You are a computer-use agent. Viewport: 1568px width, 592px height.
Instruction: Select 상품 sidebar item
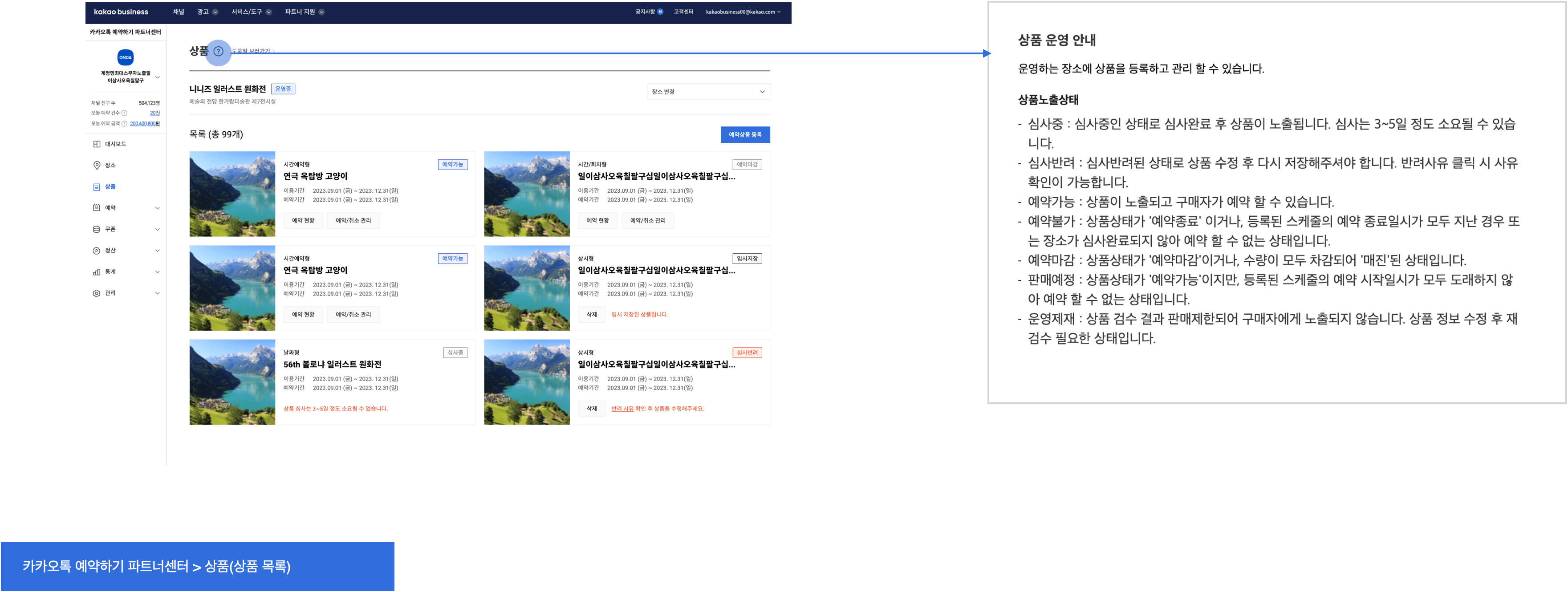coord(110,187)
